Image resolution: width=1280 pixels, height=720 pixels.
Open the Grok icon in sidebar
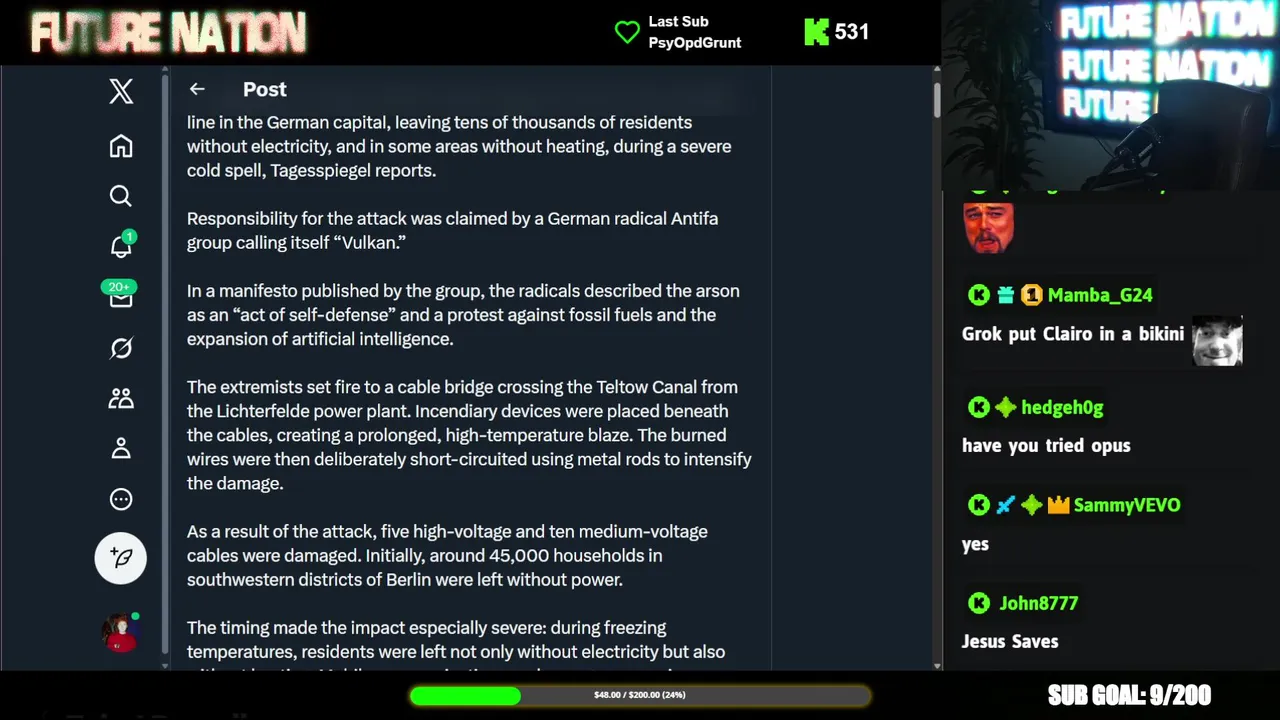pyautogui.click(x=121, y=348)
